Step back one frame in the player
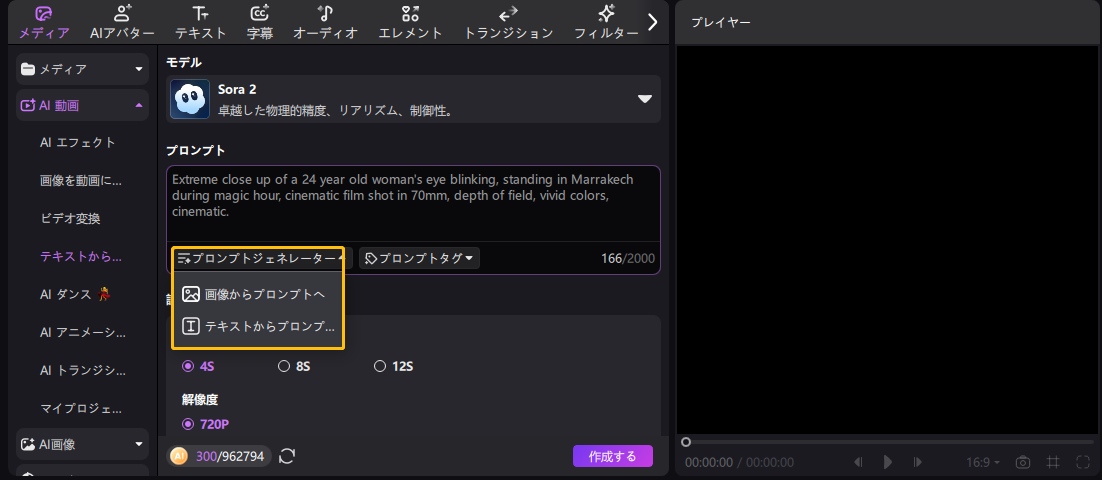Viewport: 1102px width, 480px height. (858, 462)
